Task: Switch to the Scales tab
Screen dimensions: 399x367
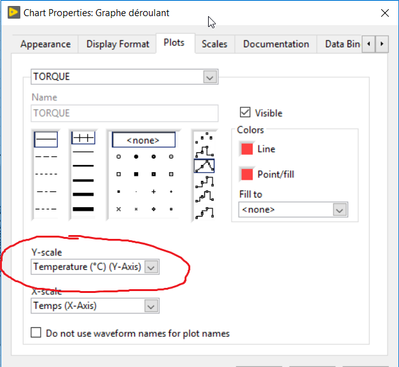Action: [x=214, y=44]
